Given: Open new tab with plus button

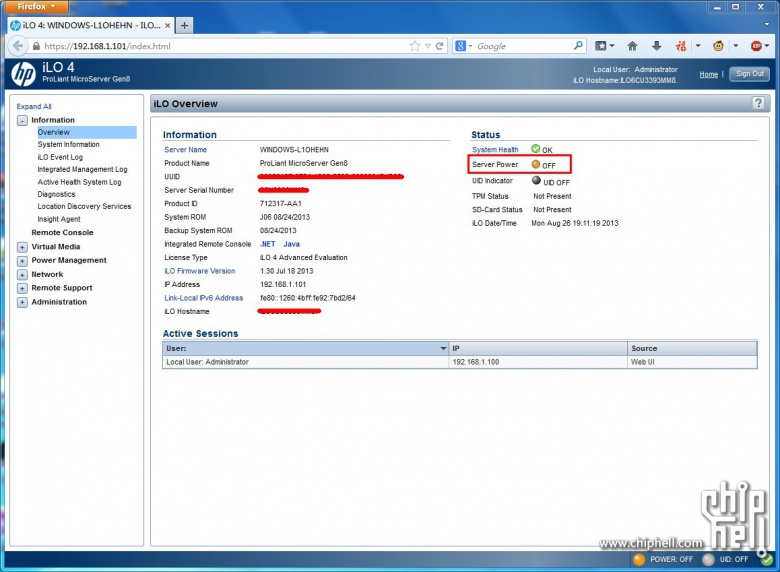Looking at the screenshot, I should 184,25.
